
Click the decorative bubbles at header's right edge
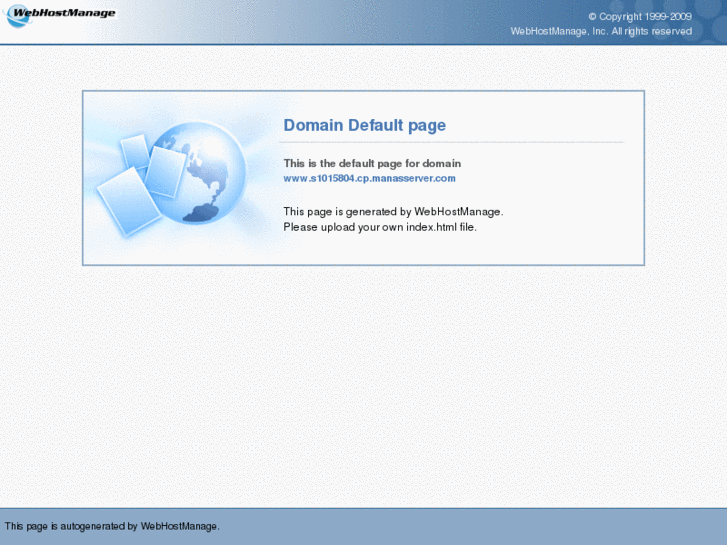[709, 22]
